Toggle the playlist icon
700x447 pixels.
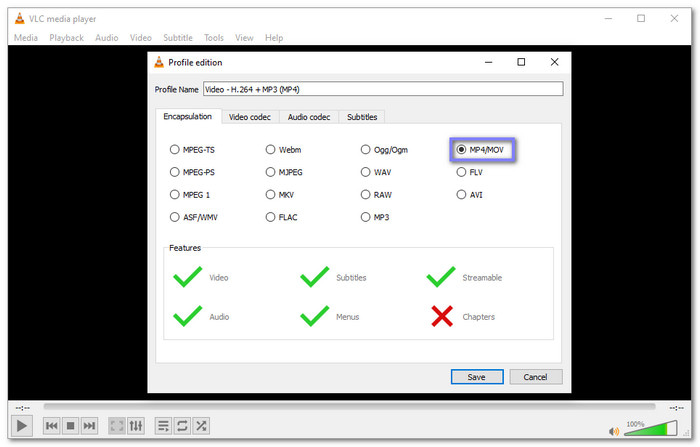[163, 426]
